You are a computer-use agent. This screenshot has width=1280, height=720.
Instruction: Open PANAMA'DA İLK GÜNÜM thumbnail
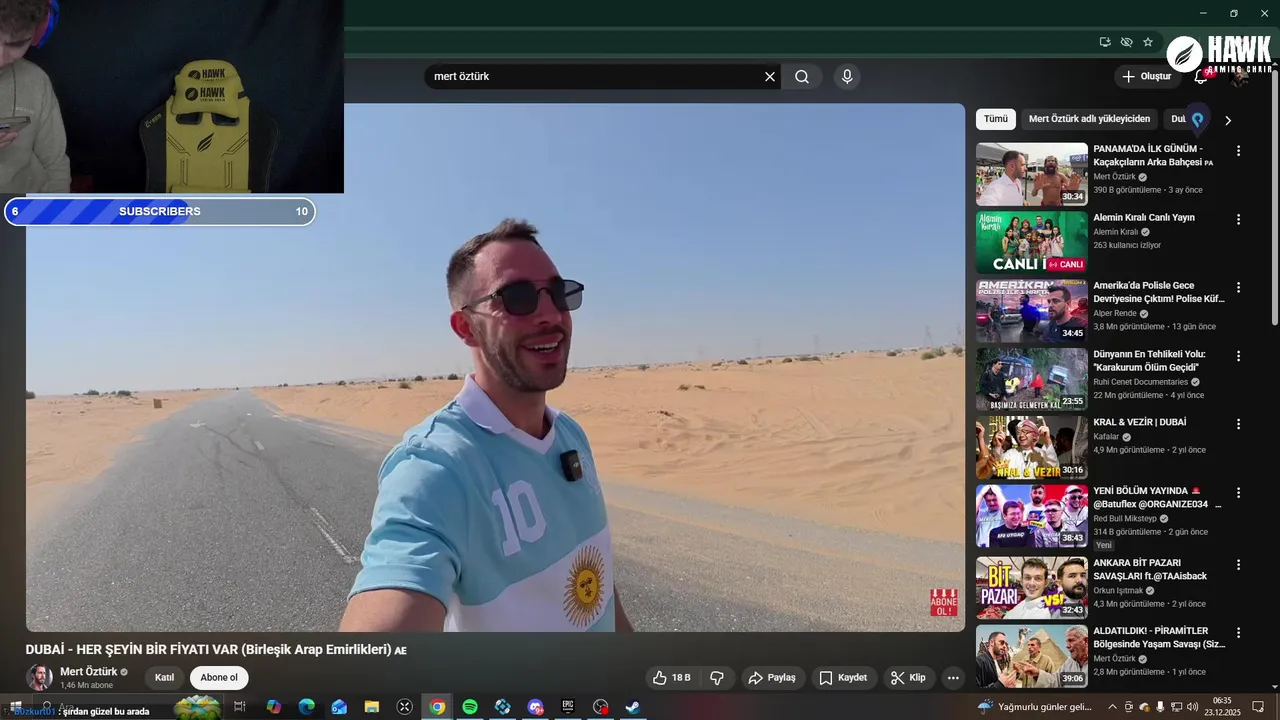pos(1032,174)
